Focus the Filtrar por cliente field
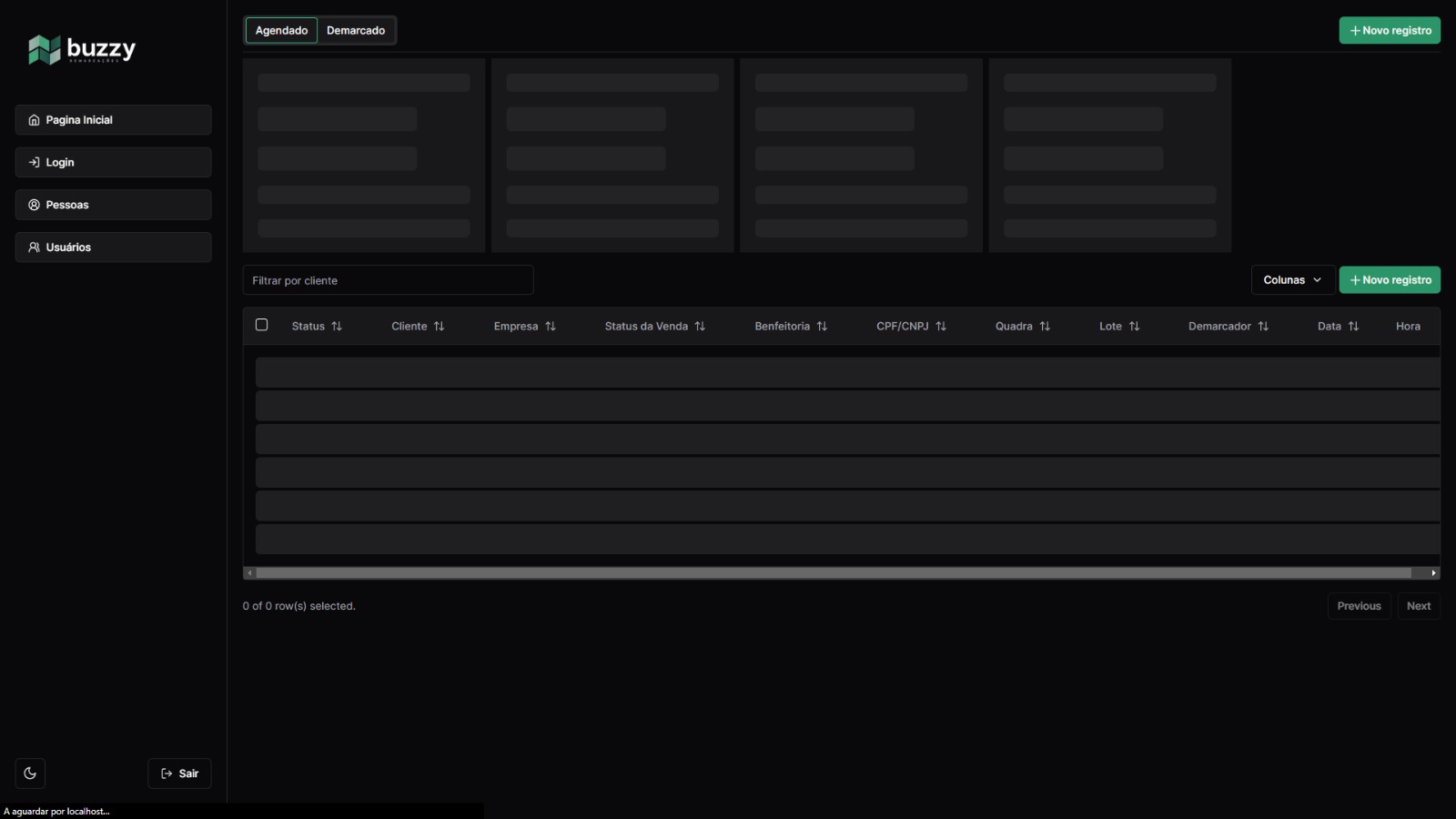Image resolution: width=1456 pixels, height=819 pixels. (x=388, y=280)
